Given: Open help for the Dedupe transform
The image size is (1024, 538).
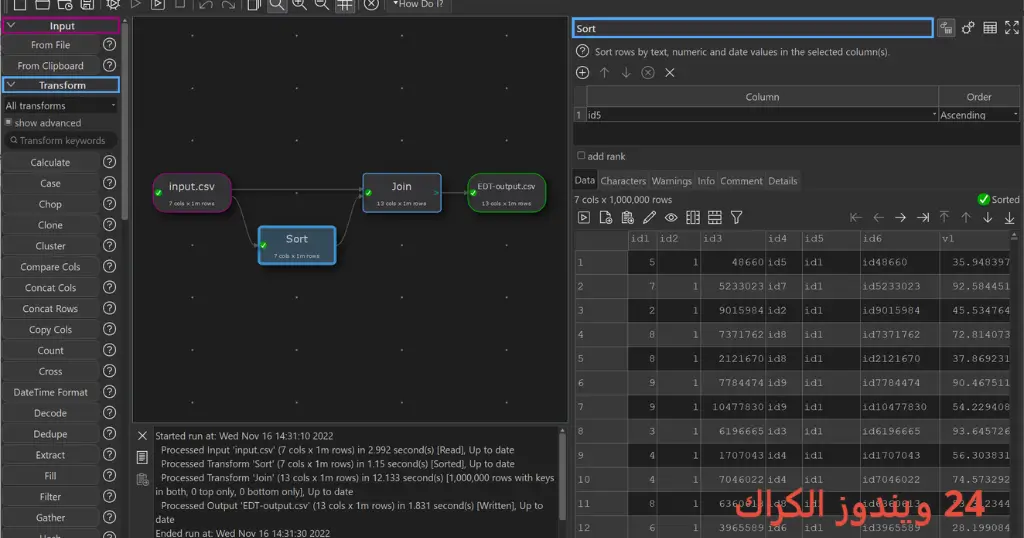Looking at the screenshot, I should pyautogui.click(x=110, y=434).
